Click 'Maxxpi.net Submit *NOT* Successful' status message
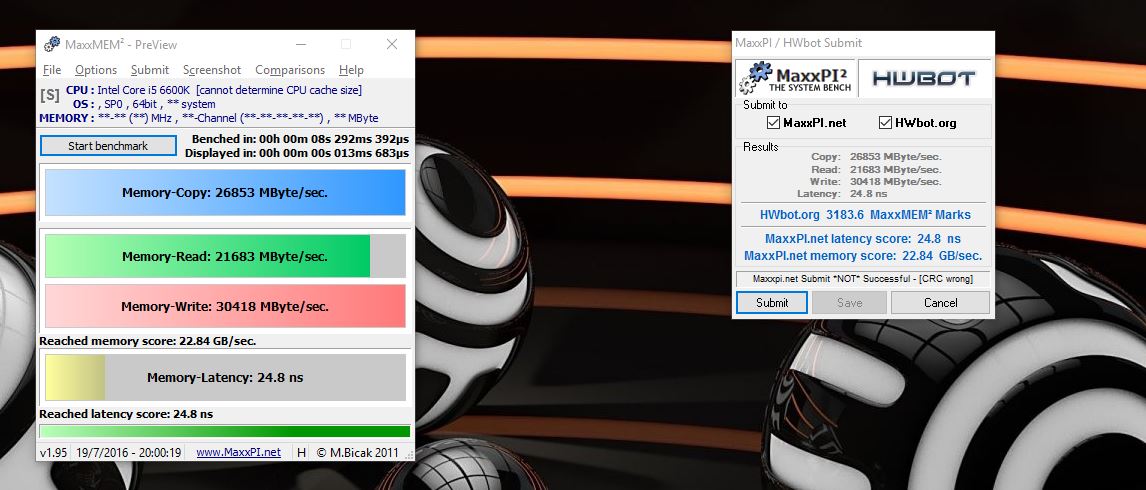This screenshot has height=490, width=1146. (862, 279)
